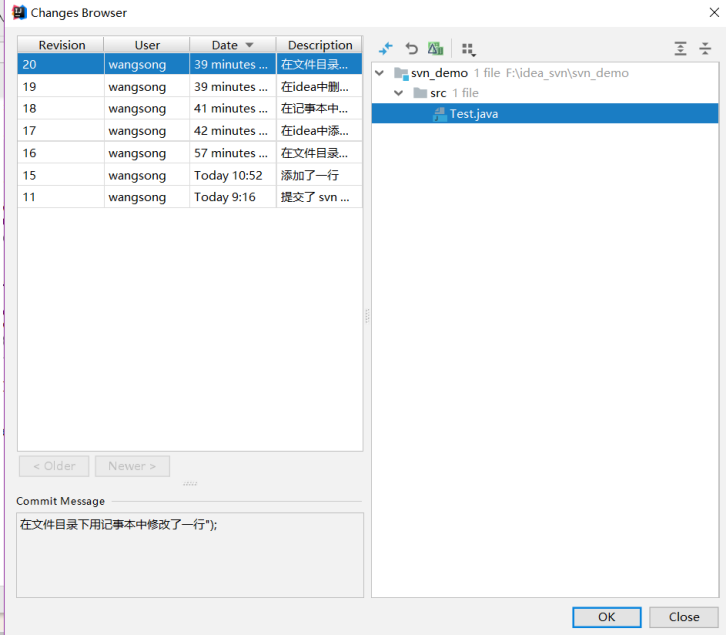This screenshot has height=635, width=727.
Task: Click the '添加了一行' description cell
Action: [319, 175]
